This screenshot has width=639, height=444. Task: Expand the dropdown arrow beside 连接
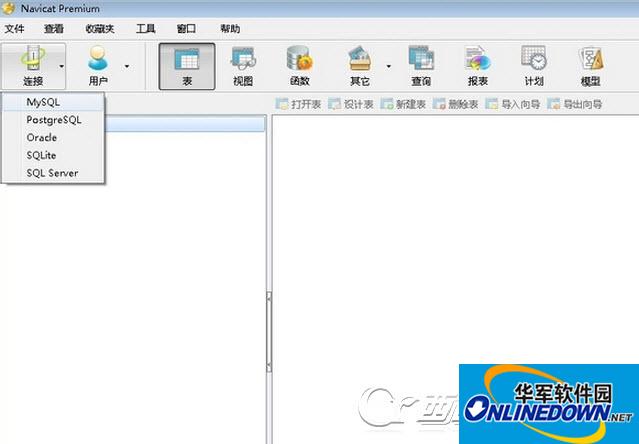[62, 66]
